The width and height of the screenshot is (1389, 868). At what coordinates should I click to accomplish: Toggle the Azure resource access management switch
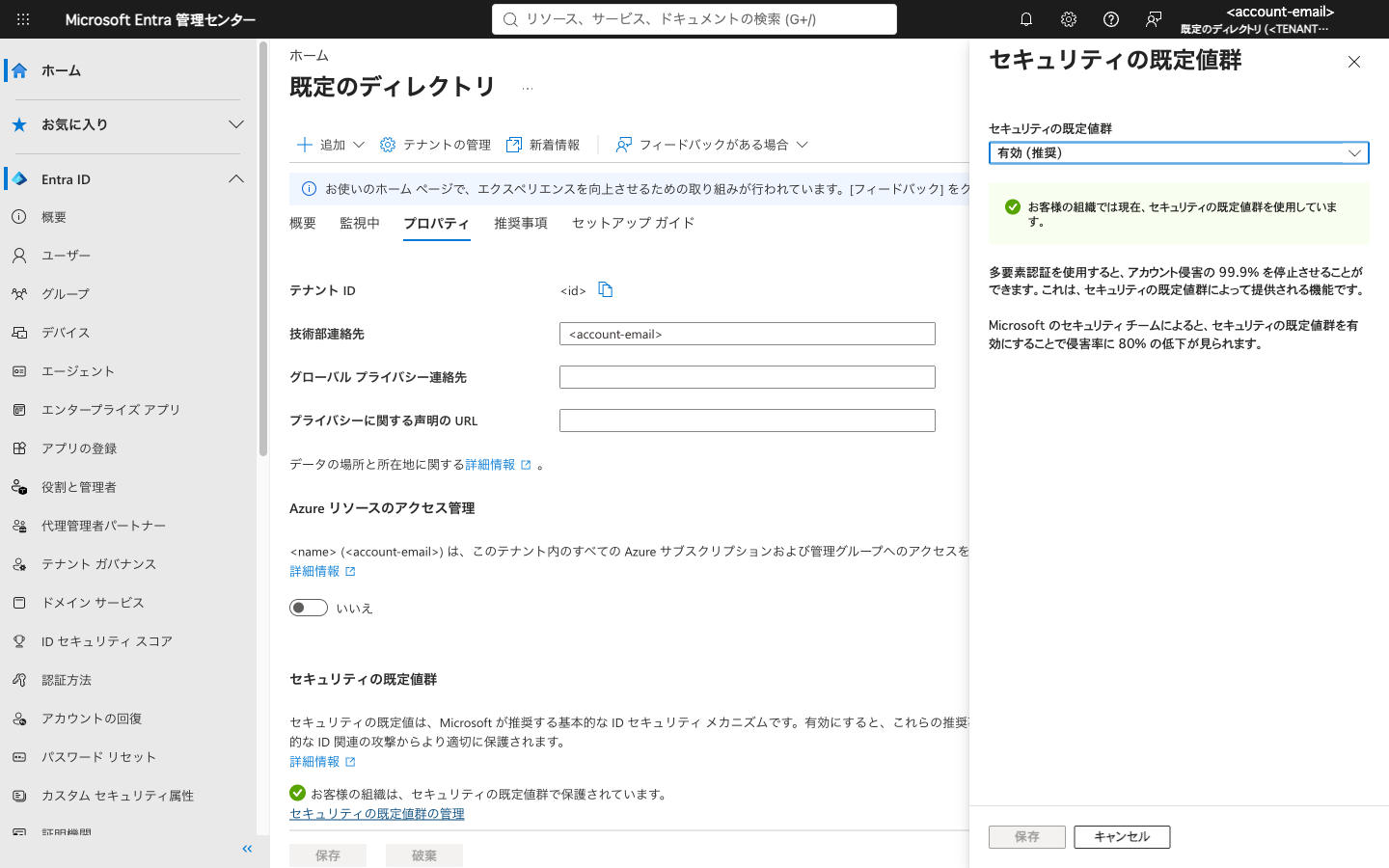(309, 608)
